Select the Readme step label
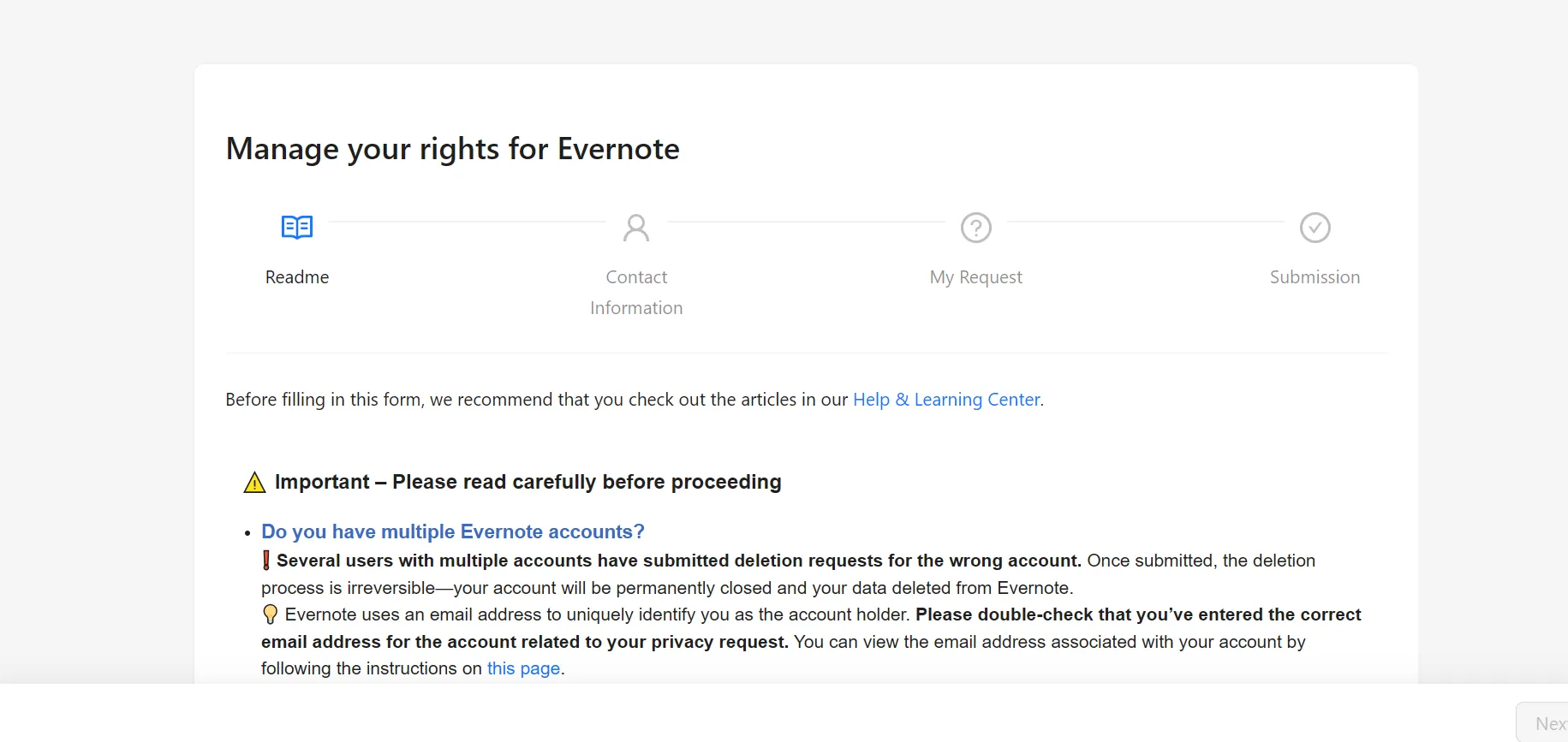The image size is (1568, 742). click(297, 277)
